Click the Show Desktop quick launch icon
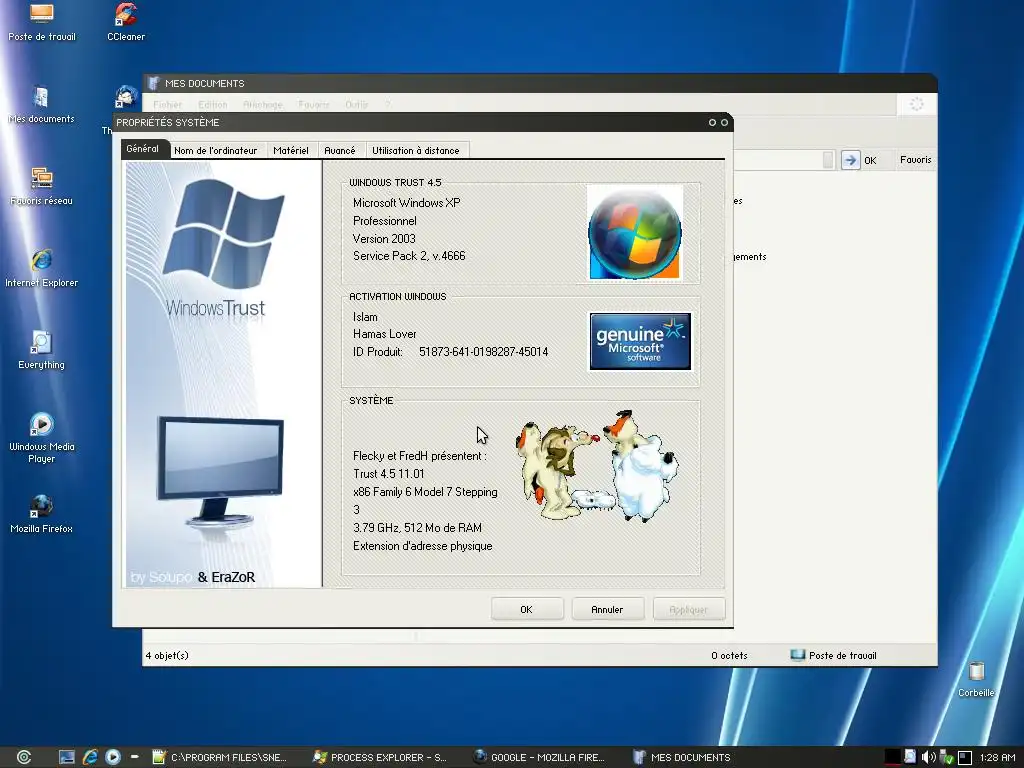This screenshot has height=768, width=1024. (67, 757)
